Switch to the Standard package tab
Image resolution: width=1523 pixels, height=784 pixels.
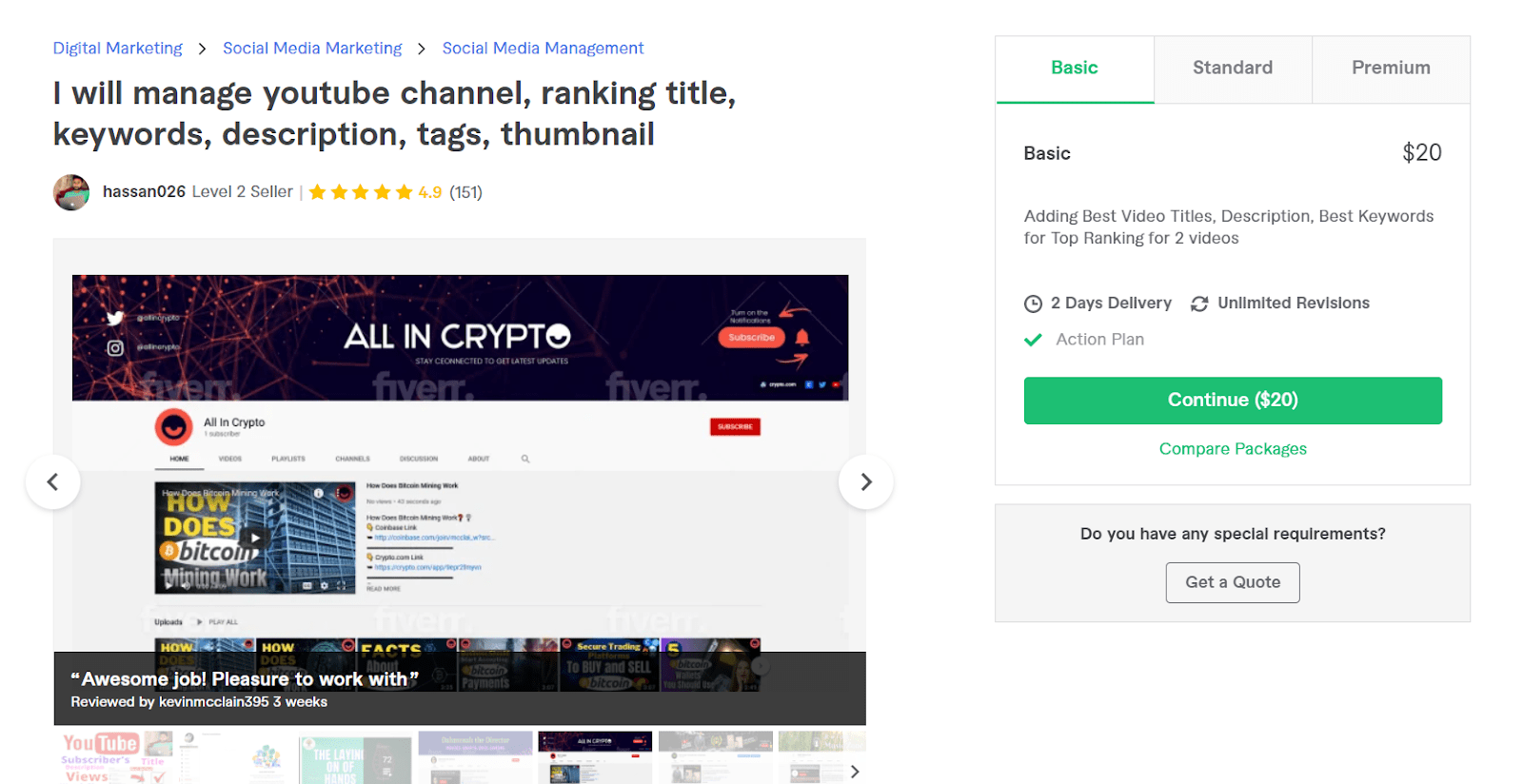coord(1233,69)
